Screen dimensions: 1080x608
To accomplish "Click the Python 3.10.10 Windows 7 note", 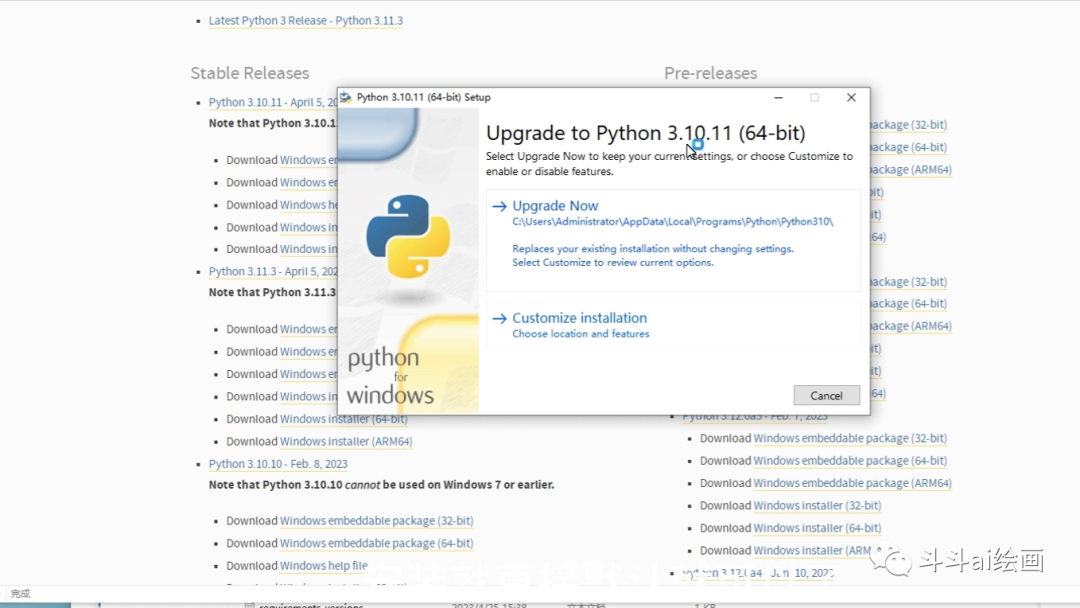I will click(382, 485).
